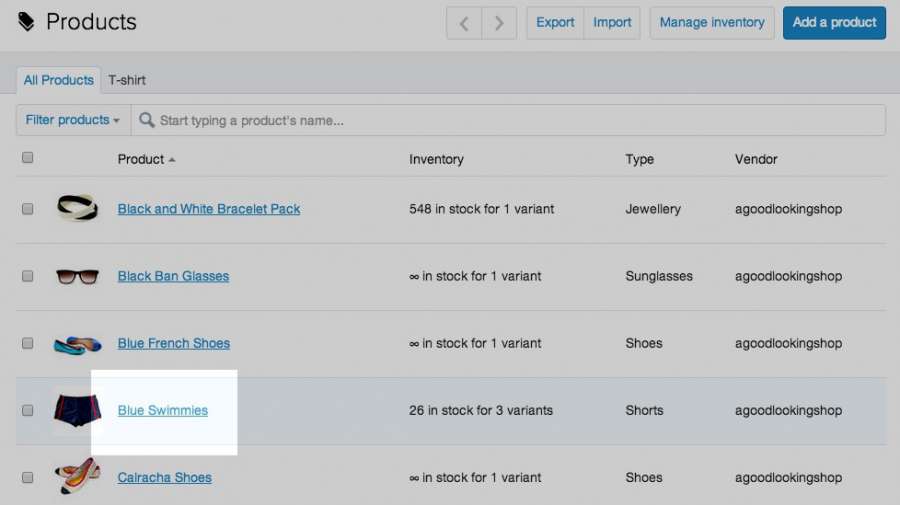Switch to the T-shirt tab

coord(127,80)
